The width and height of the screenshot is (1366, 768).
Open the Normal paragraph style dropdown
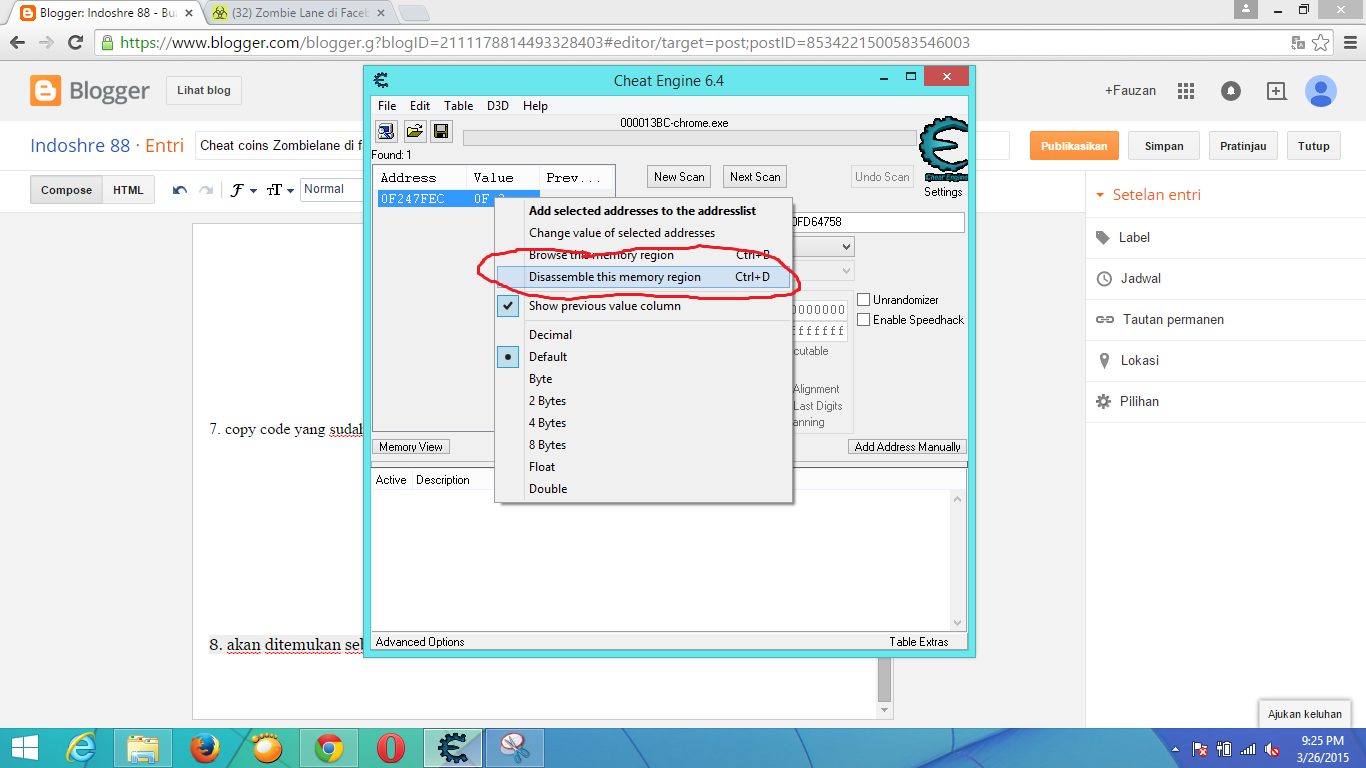click(x=332, y=189)
